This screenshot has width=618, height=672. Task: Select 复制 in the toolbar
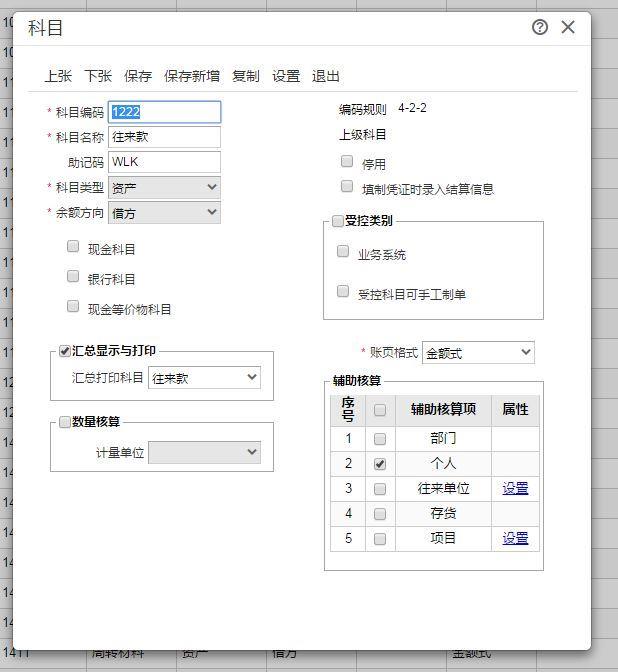coord(246,76)
